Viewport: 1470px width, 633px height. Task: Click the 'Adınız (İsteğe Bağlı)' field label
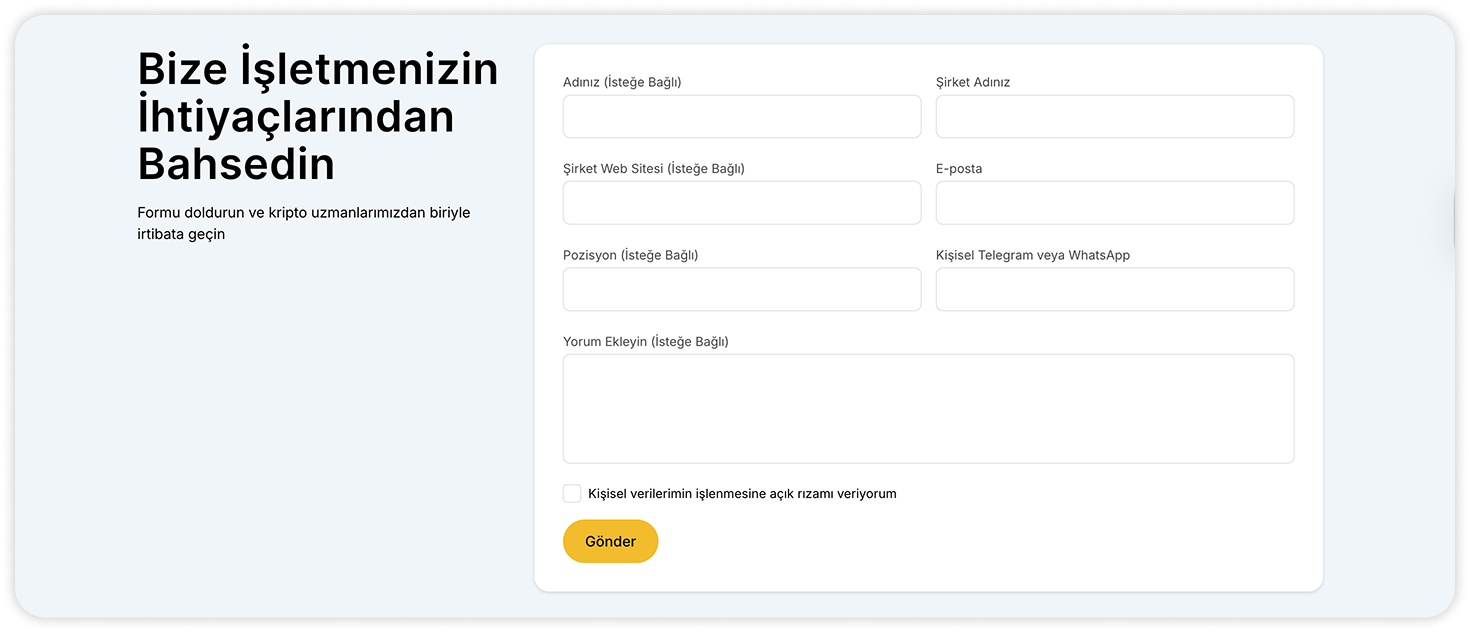[x=622, y=82]
